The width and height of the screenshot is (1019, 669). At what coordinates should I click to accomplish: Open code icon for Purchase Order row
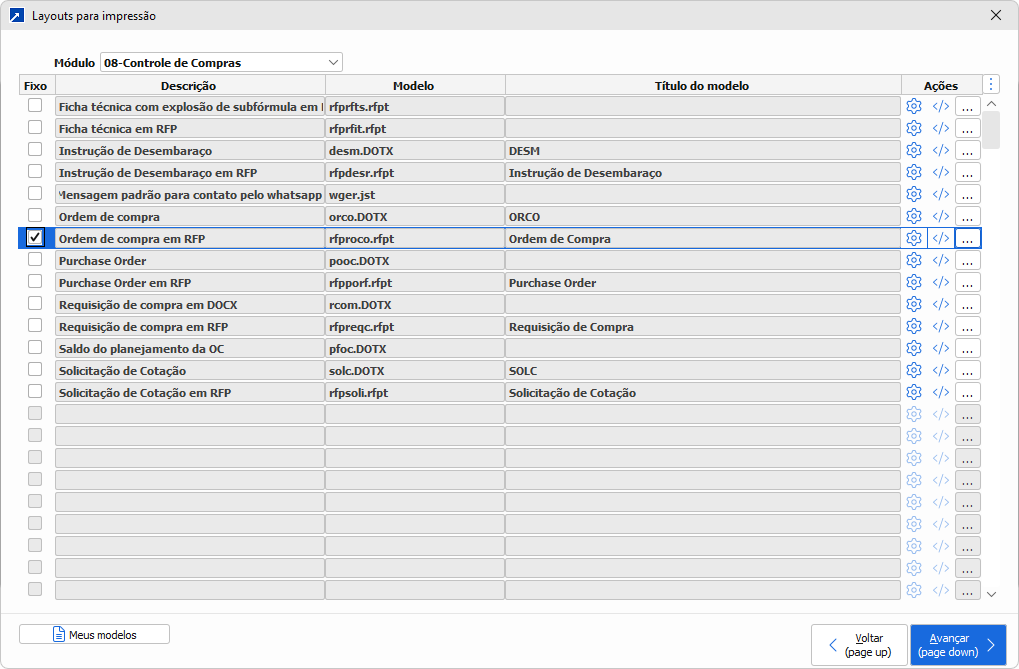(x=940, y=260)
